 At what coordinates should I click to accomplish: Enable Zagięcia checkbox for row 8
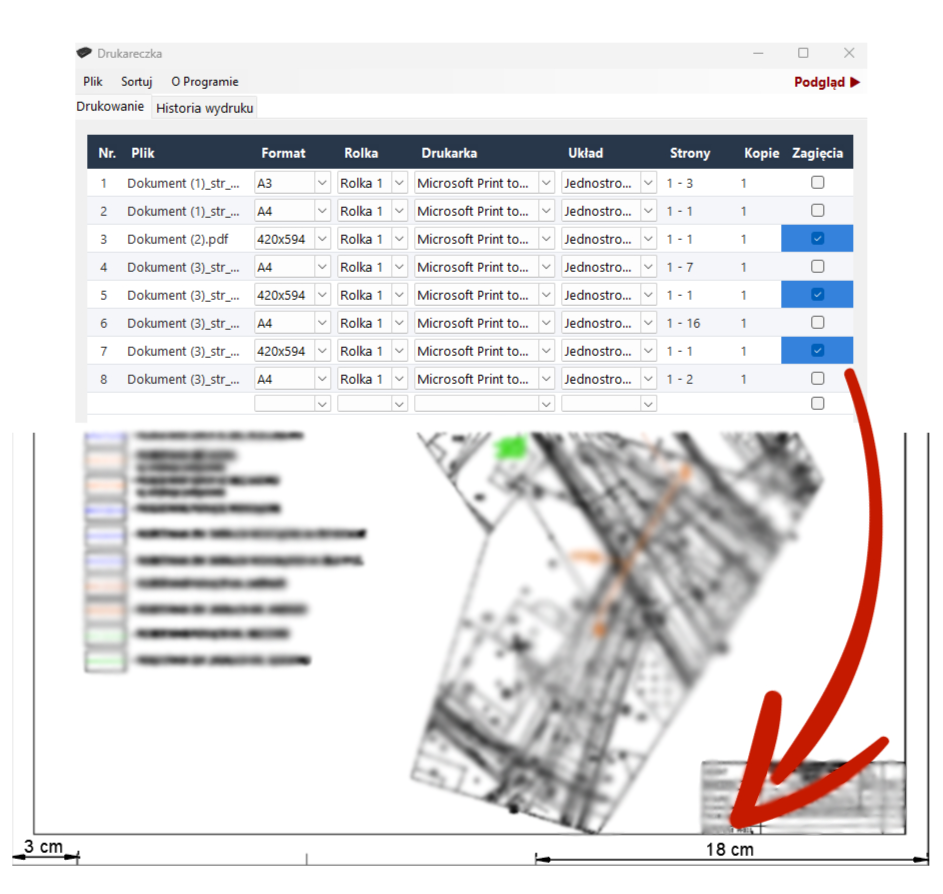[817, 379]
